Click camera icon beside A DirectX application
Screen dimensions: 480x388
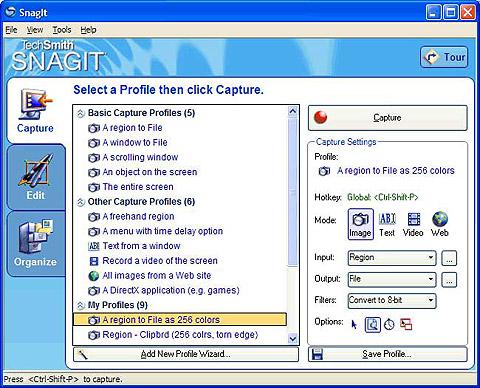pos(94,291)
